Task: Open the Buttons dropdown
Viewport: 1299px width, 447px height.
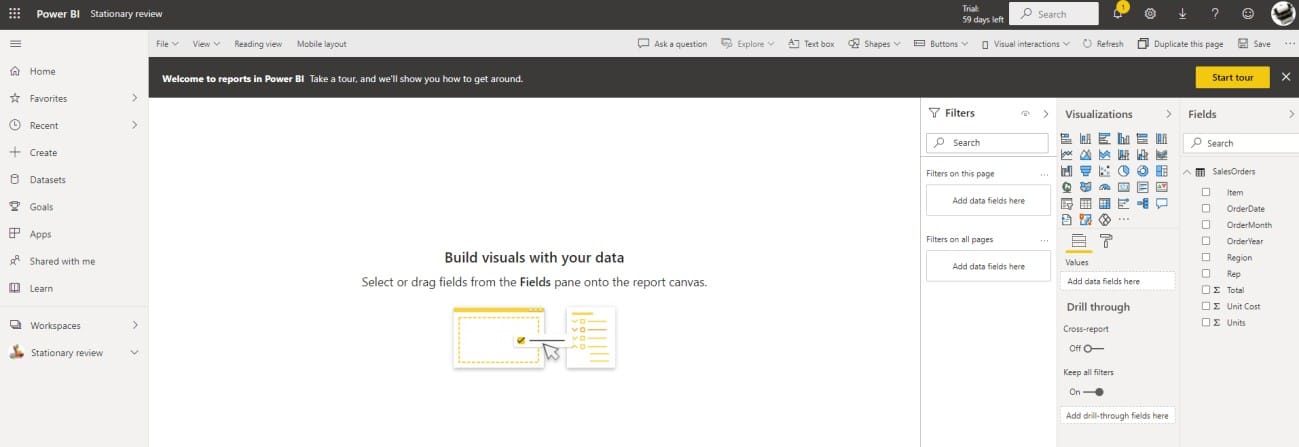Action: point(941,44)
